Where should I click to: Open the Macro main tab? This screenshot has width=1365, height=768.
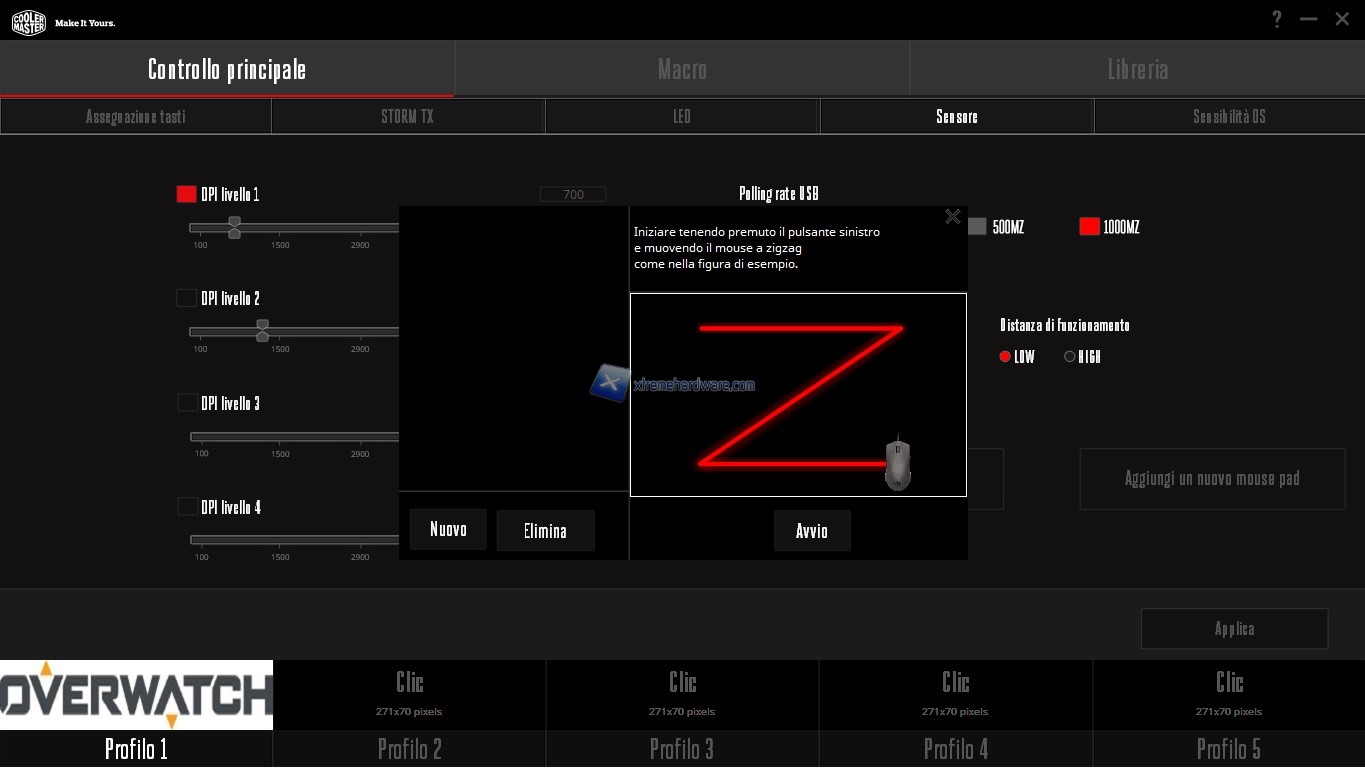pyautogui.click(x=682, y=69)
